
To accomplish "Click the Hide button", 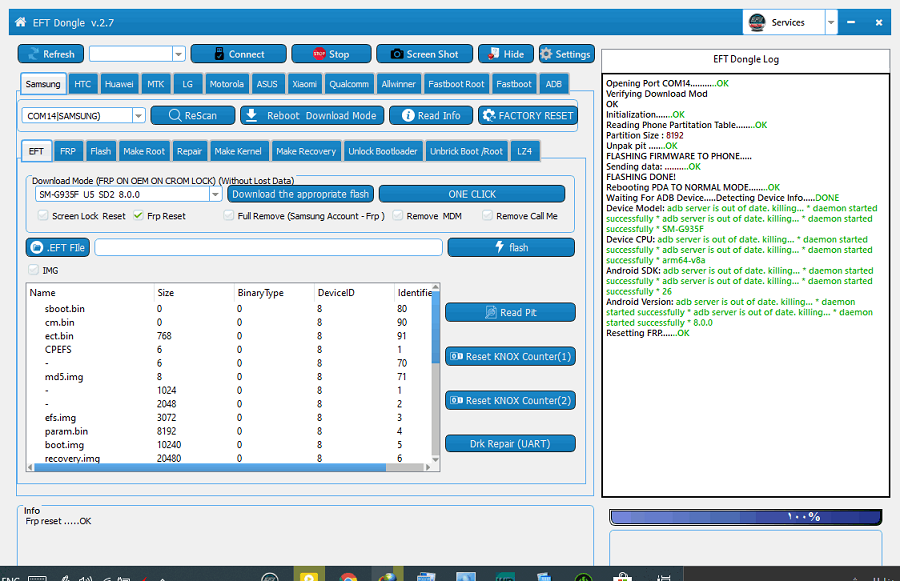I will [506, 54].
